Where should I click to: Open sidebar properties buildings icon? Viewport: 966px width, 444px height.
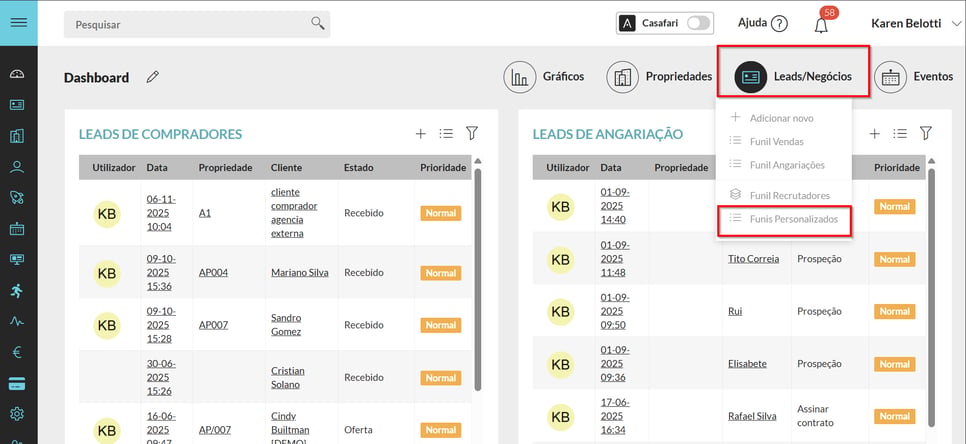pyautogui.click(x=17, y=136)
